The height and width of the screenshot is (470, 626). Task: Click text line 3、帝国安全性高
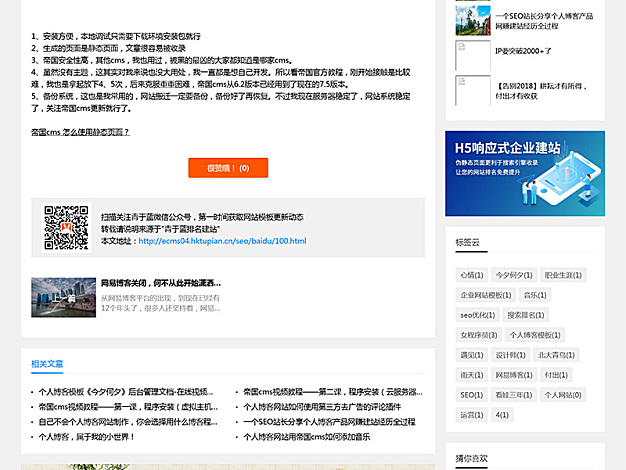162,60
